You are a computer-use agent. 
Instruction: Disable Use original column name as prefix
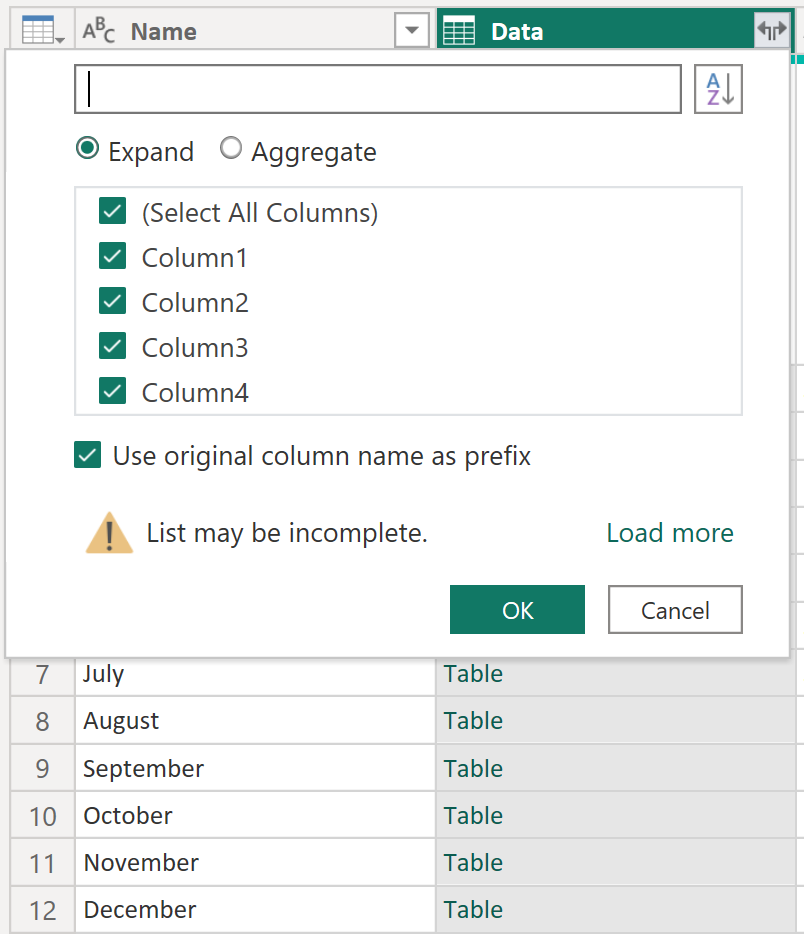pyautogui.click(x=88, y=456)
